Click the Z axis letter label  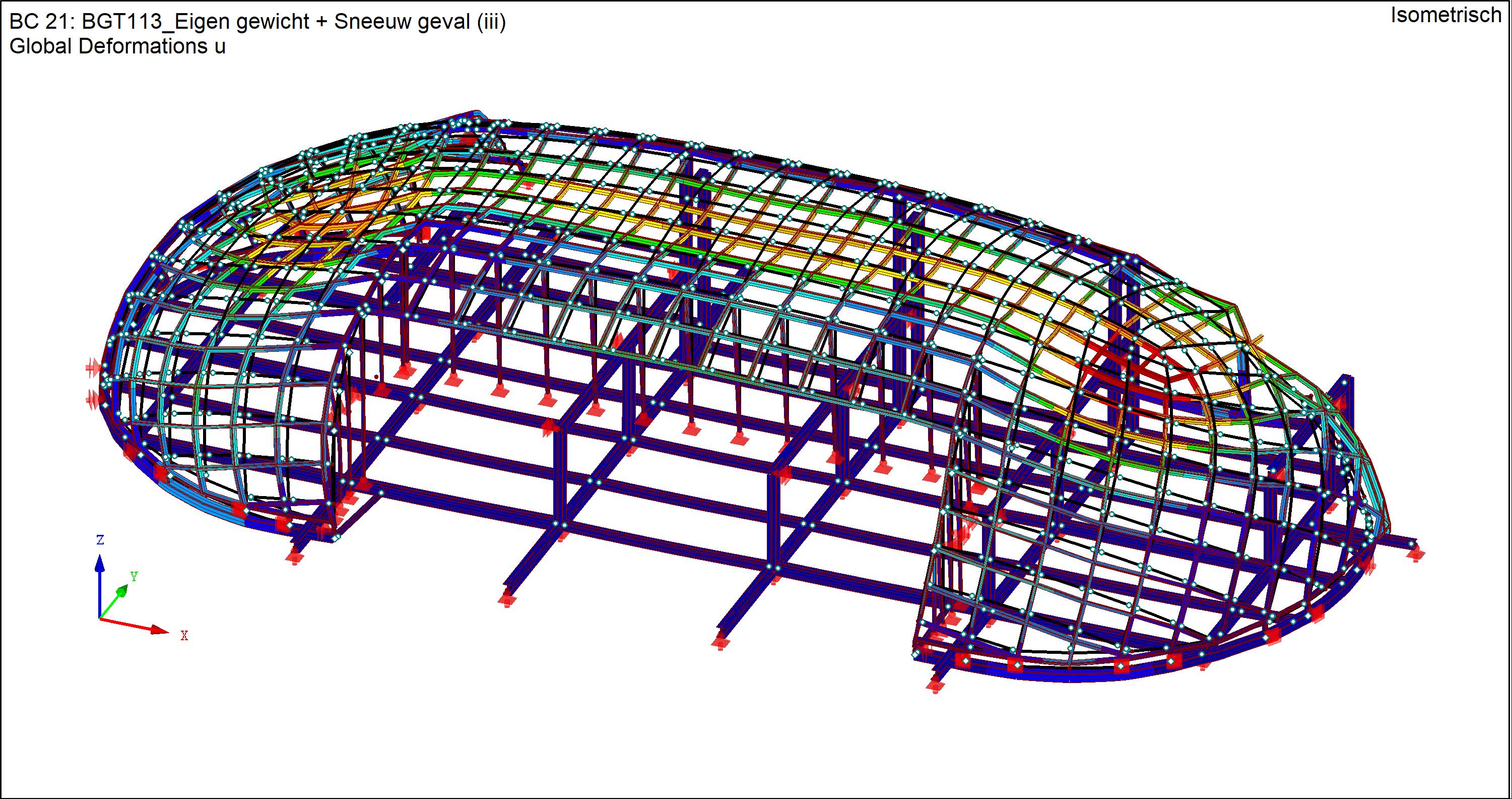coord(100,539)
